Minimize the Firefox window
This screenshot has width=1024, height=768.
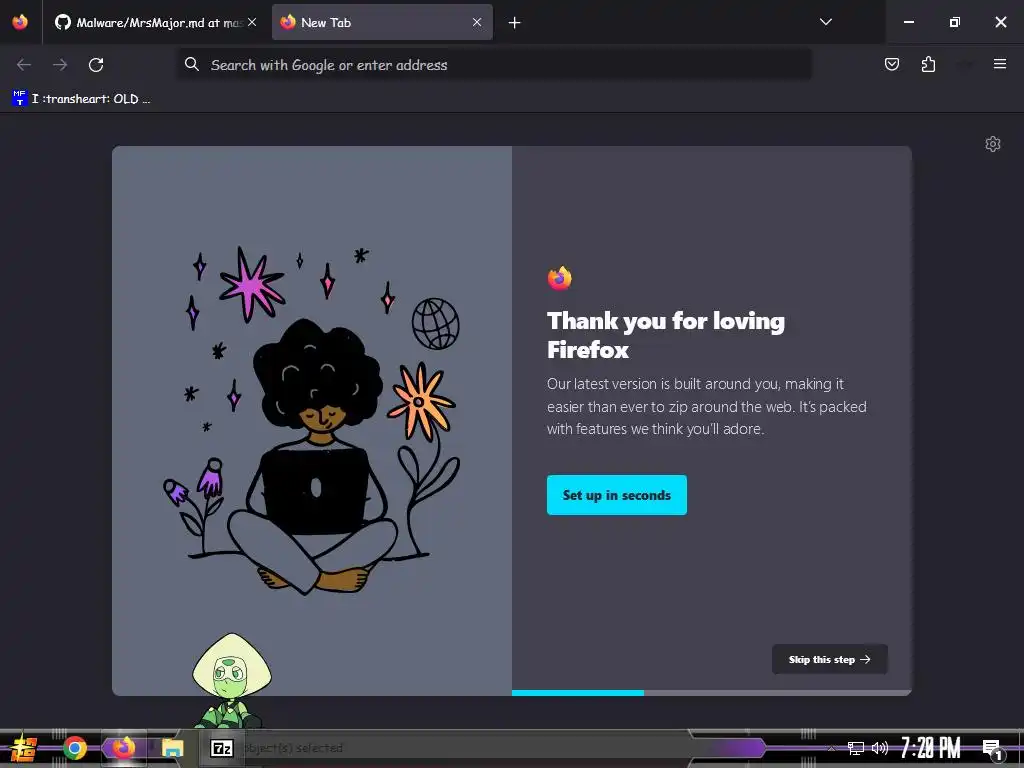pyautogui.click(x=908, y=22)
